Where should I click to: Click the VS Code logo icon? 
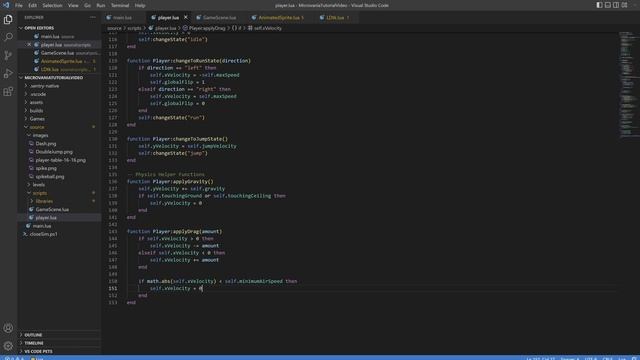pos(6,5)
